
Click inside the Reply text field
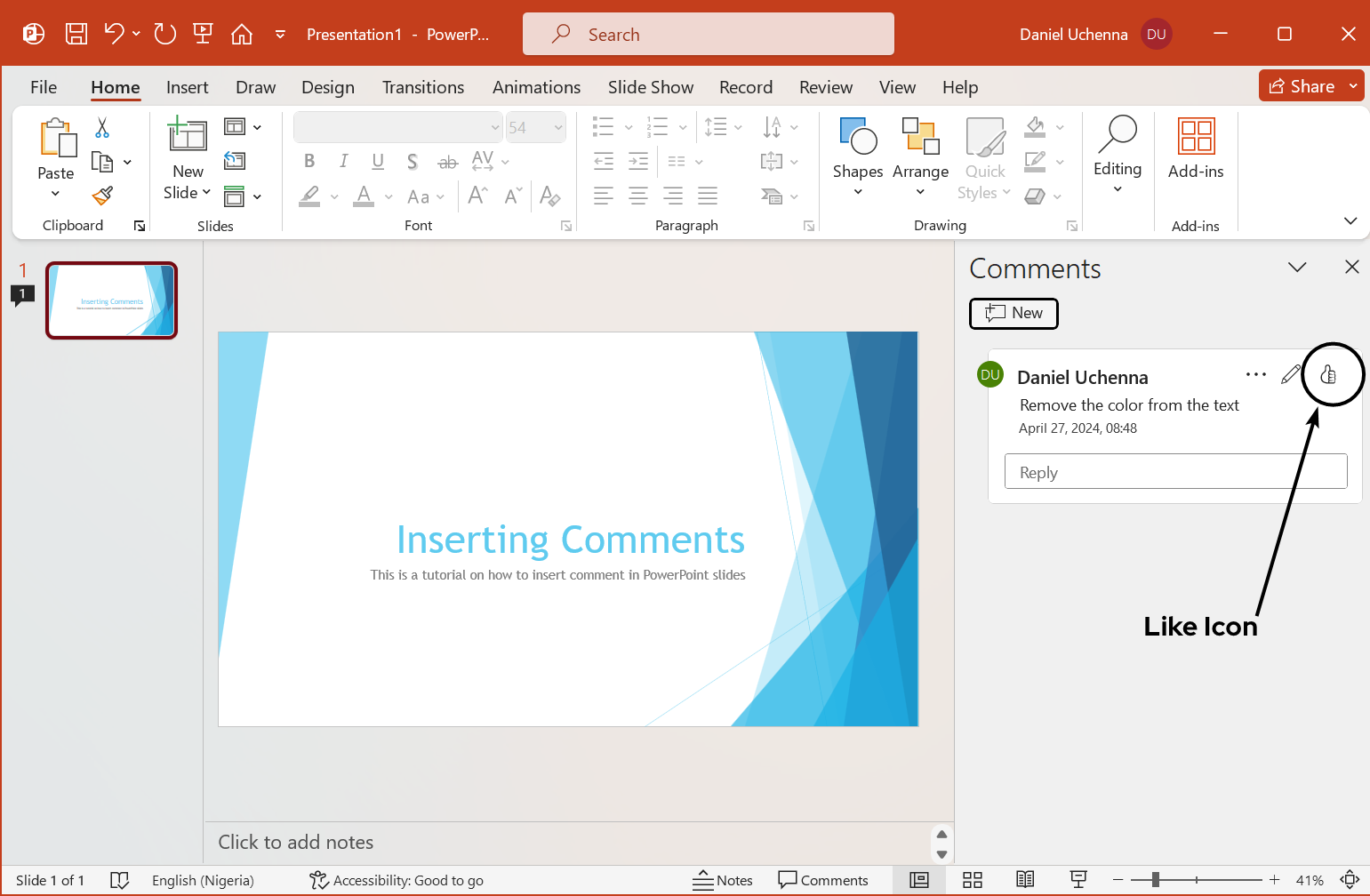[x=1175, y=471]
